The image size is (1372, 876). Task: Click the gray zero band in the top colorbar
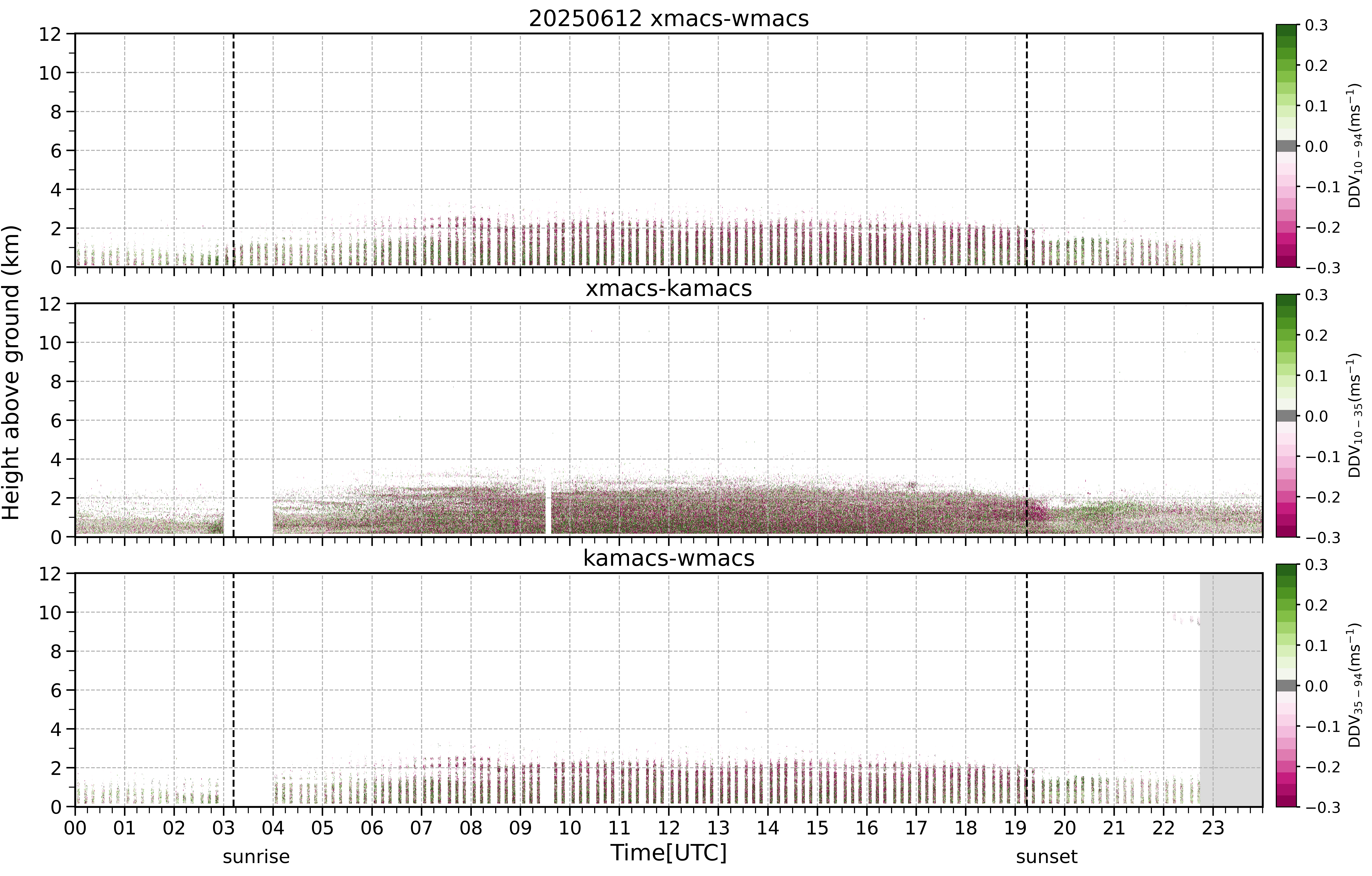[x=1286, y=146]
